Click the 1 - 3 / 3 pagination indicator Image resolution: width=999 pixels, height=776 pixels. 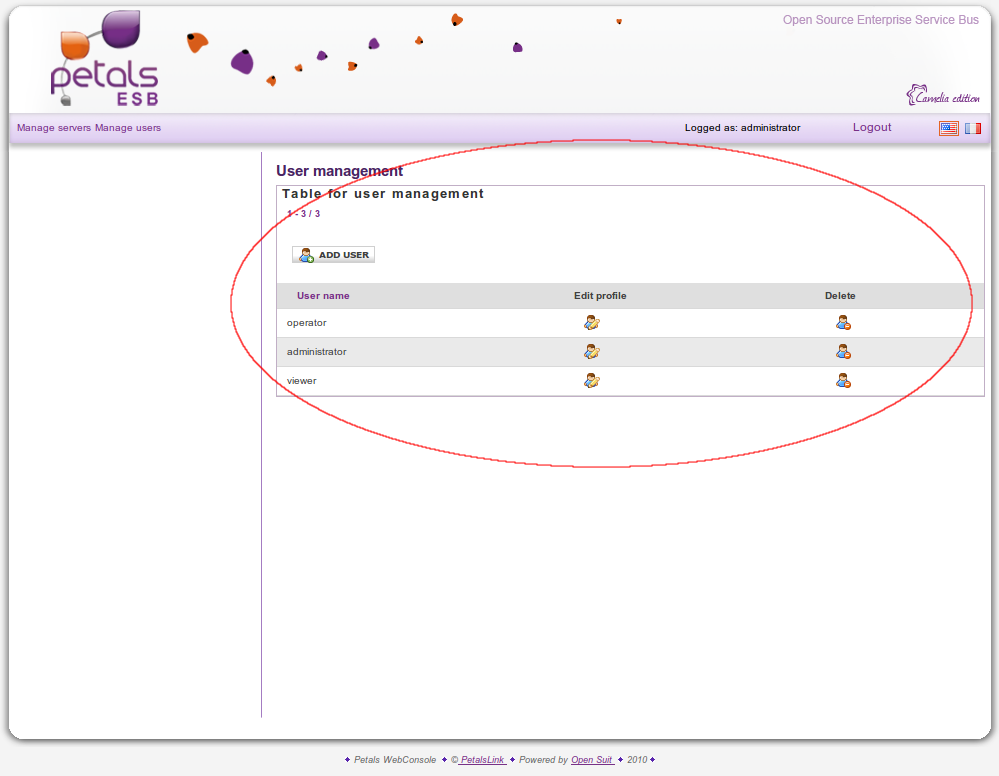(304, 214)
